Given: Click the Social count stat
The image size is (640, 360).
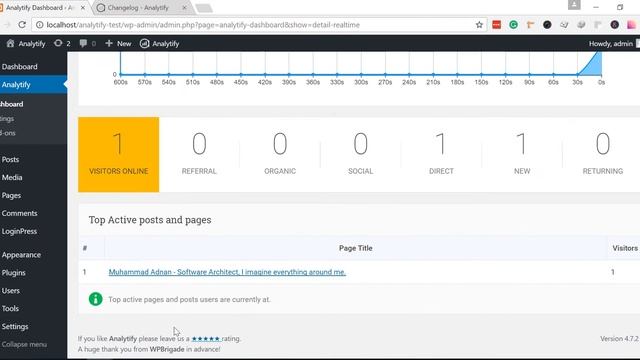Looking at the screenshot, I should coord(361,154).
